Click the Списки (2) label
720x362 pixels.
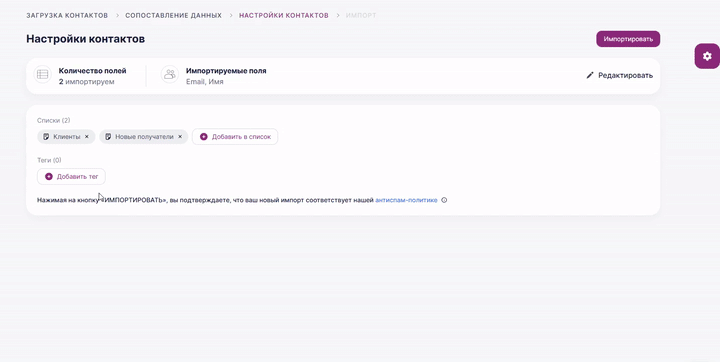click(54, 120)
